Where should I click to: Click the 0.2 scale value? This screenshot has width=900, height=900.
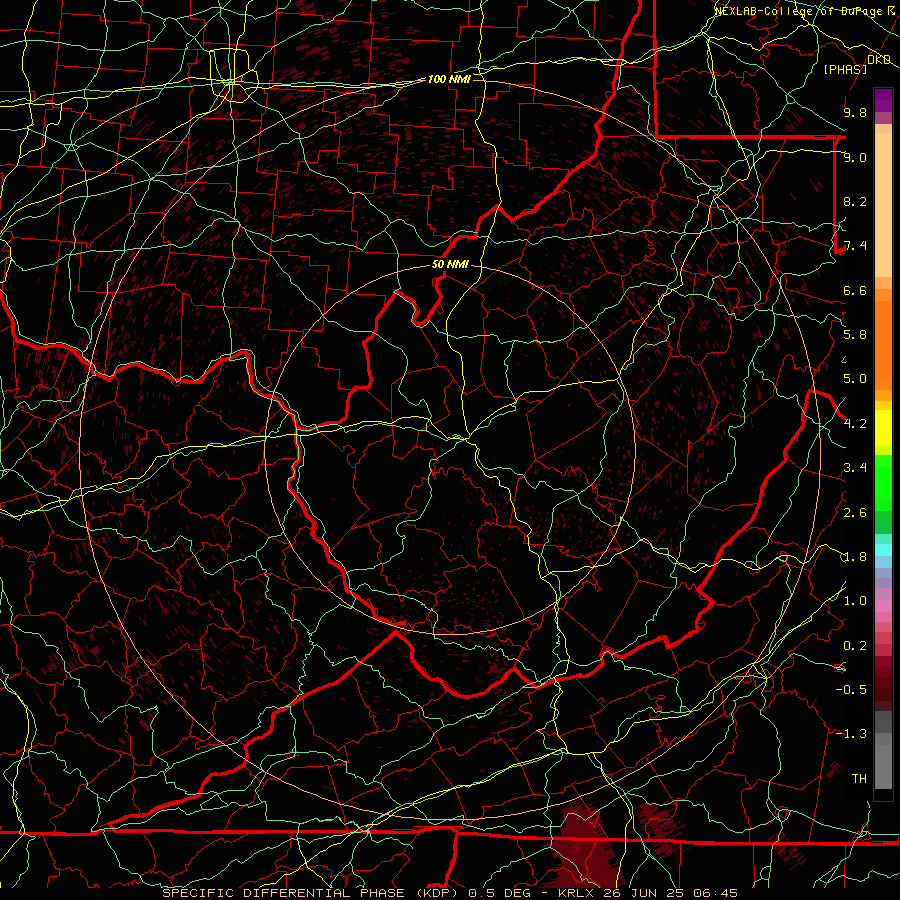(x=855, y=646)
